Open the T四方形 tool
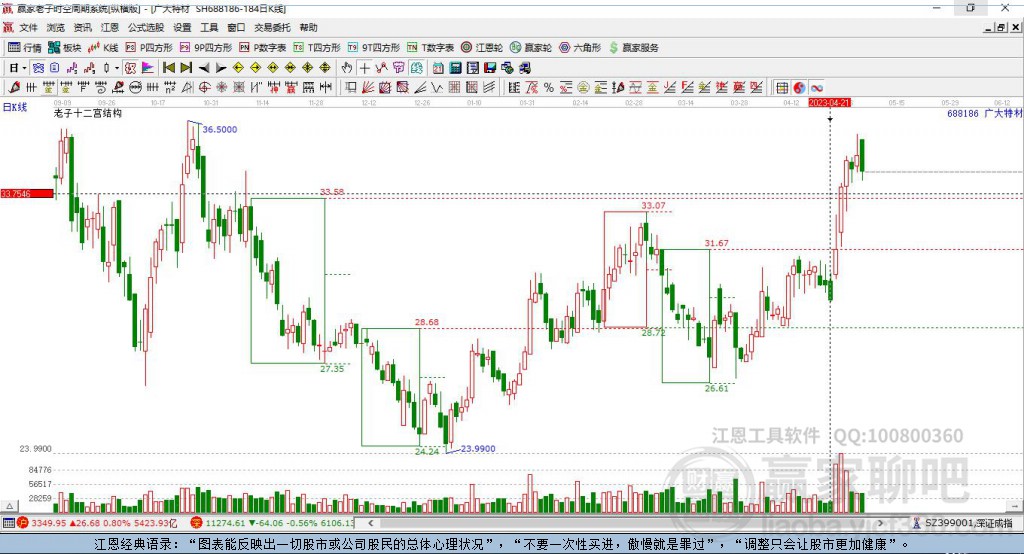The height and width of the screenshot is (554, 1024). pos(317,48)
